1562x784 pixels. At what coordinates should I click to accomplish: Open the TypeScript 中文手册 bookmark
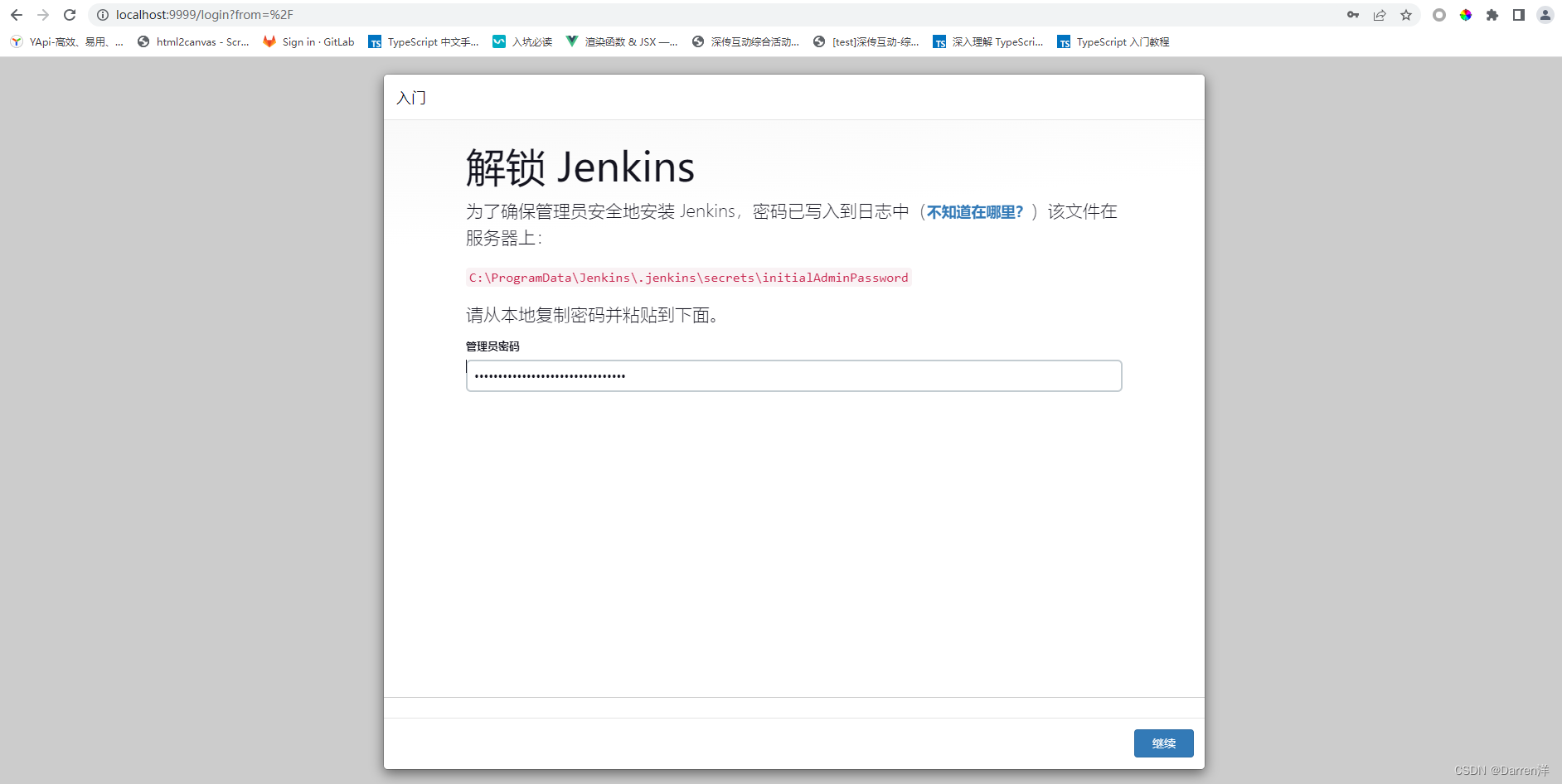pyautogui.click(x=424, y=41)
